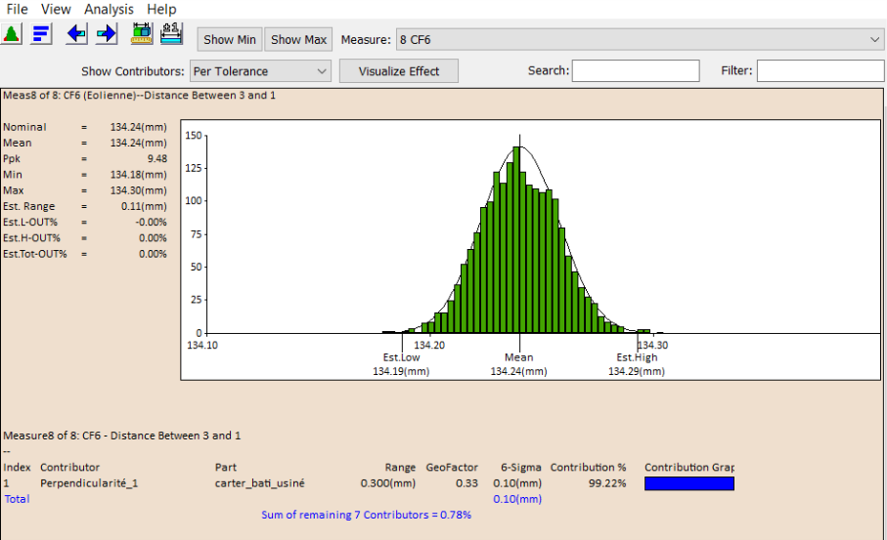Click the Range value 0.300(mm)
Image resolution: width=887 pixels, height=540 pixels.
click(x=388, y=483)
